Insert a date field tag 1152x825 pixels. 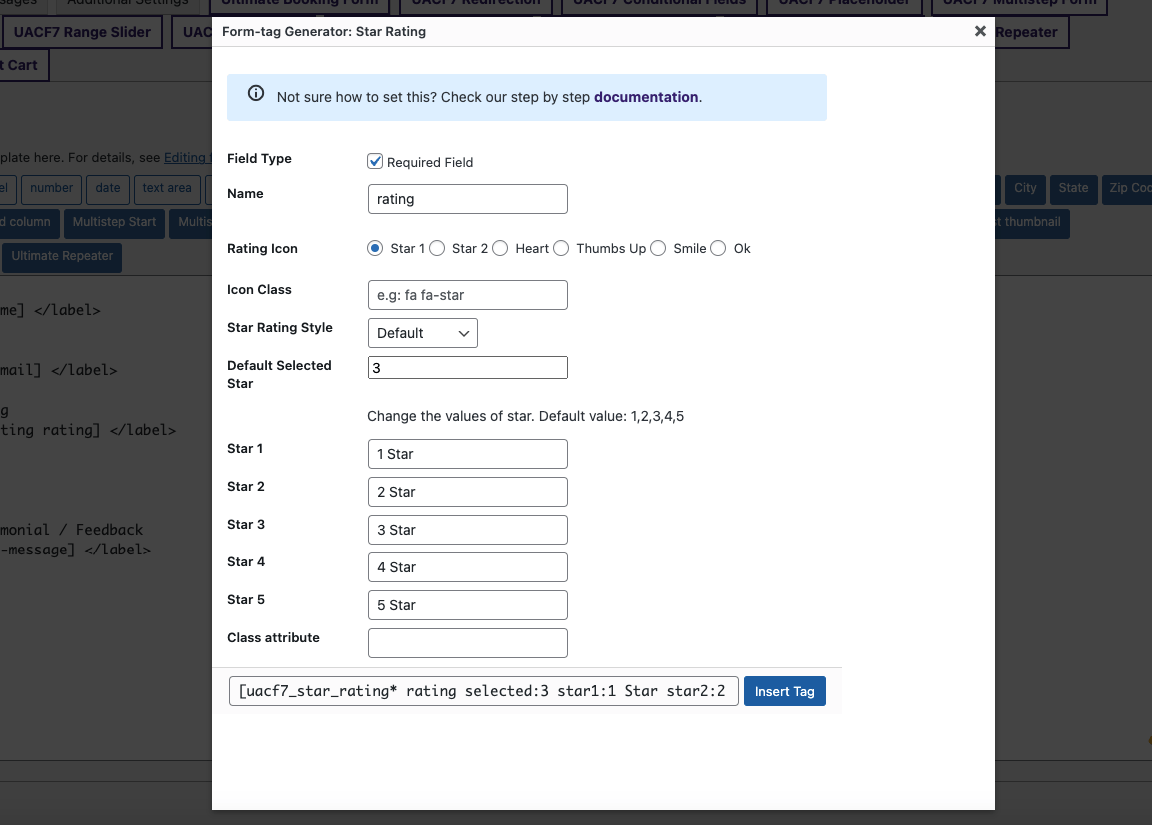tap(107, 189)
